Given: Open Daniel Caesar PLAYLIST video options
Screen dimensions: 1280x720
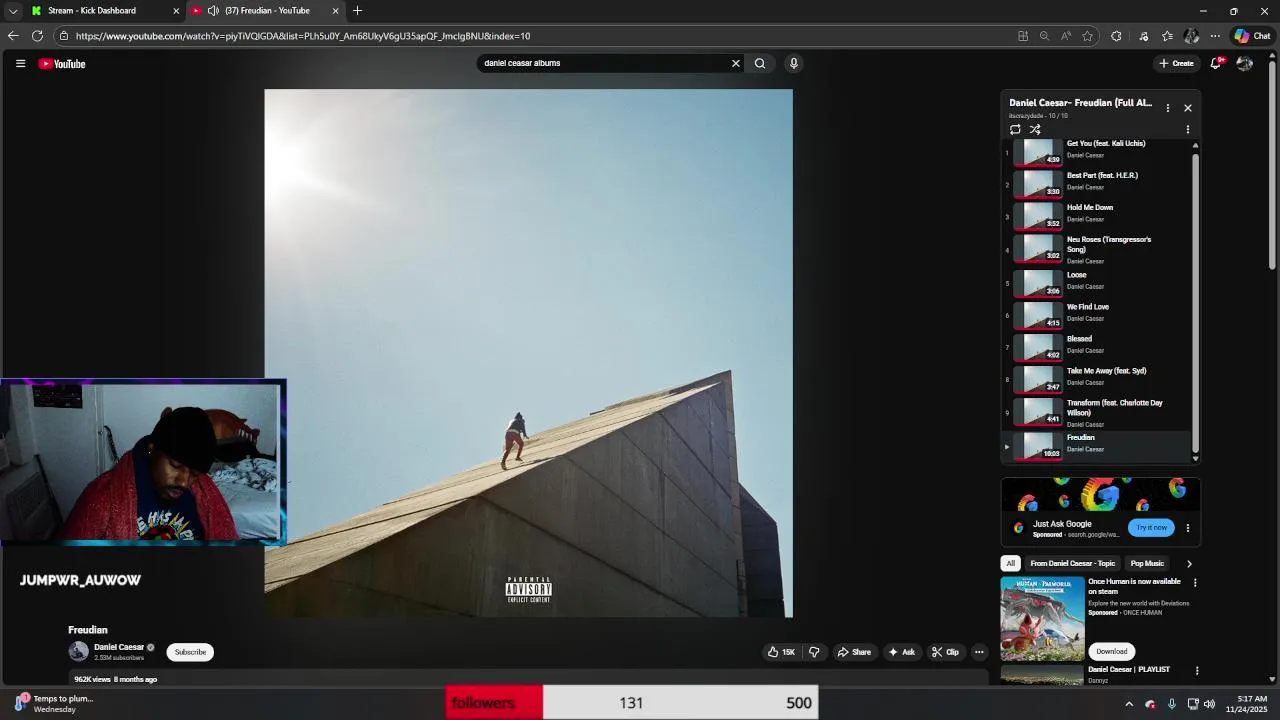Looking at the screenshot, I should tap(1196, 671).
